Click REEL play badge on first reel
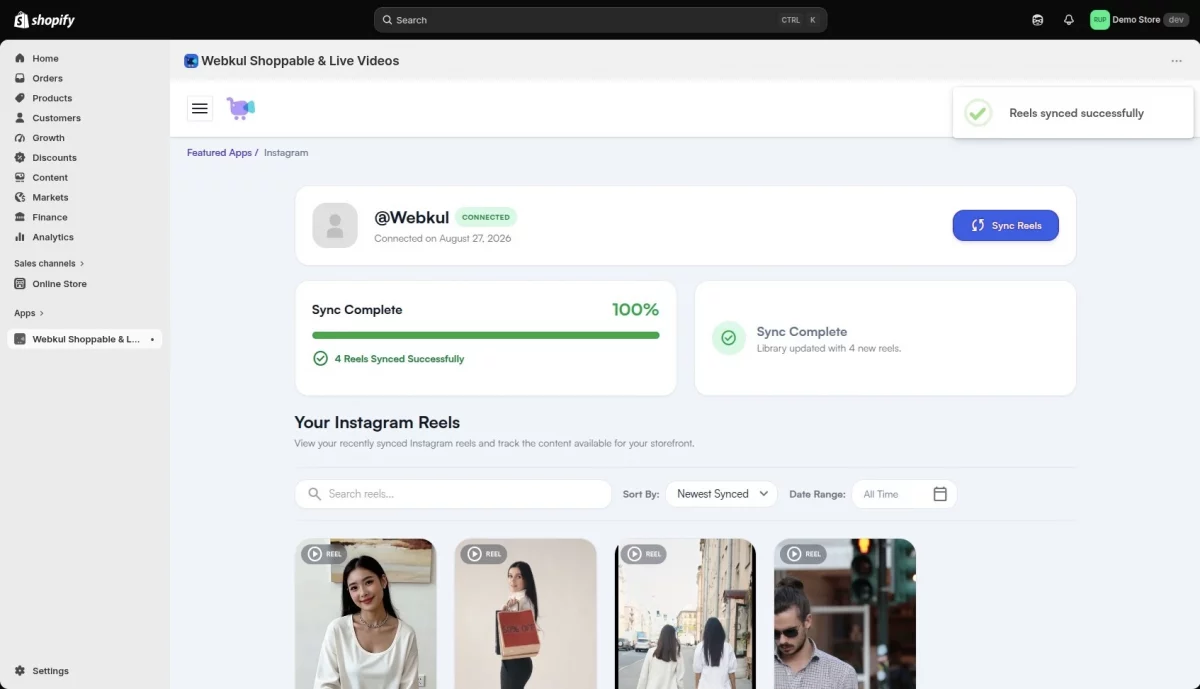 (x=324, y=554)
